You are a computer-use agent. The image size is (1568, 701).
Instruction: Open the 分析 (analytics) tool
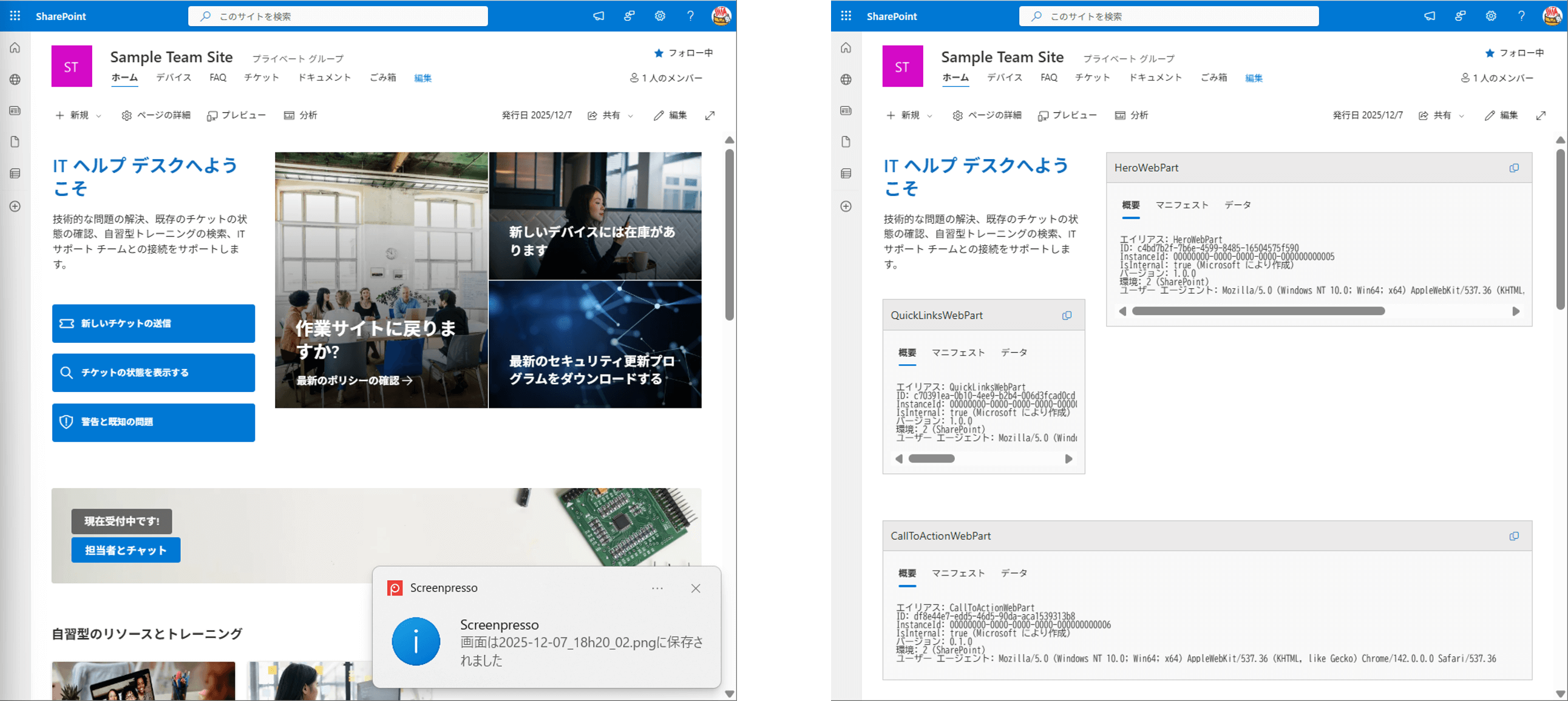point(302,115)
